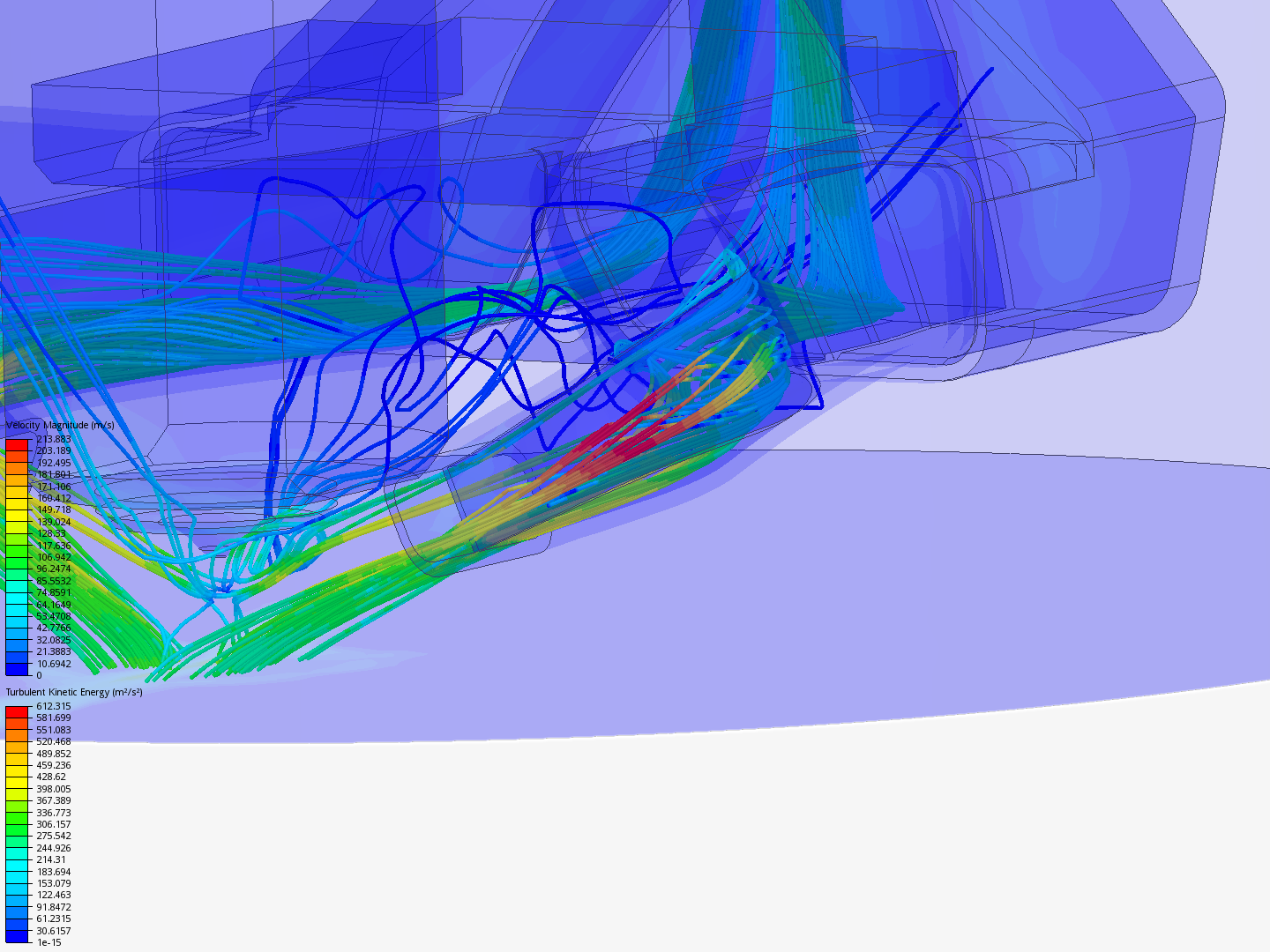Screen dimensions: 1270x952
Task: Click velocity value 181.801
Action: click(54, 474)
